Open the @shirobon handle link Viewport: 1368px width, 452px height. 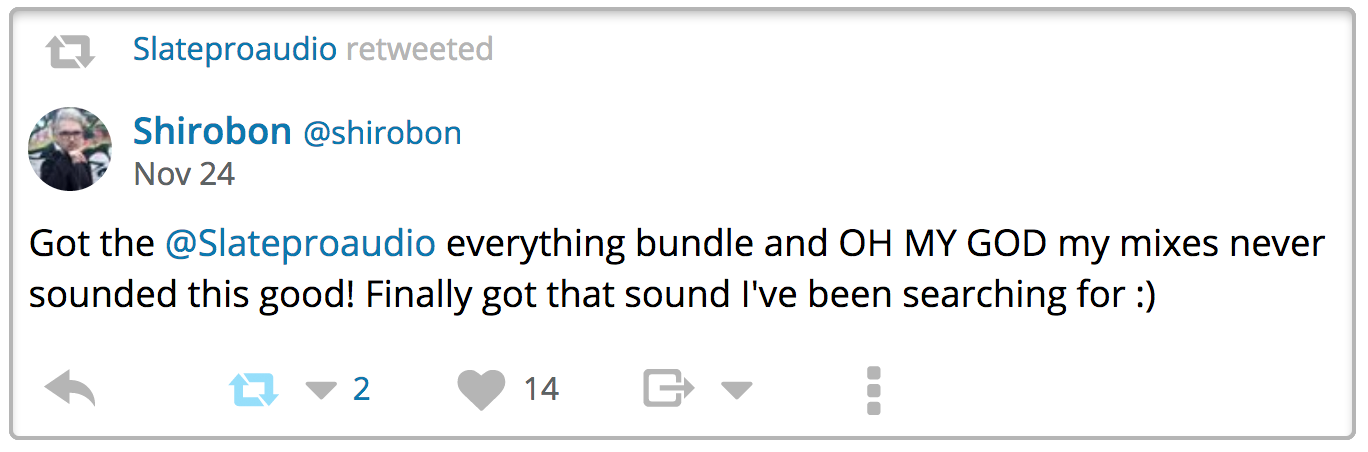pos(382,133)
